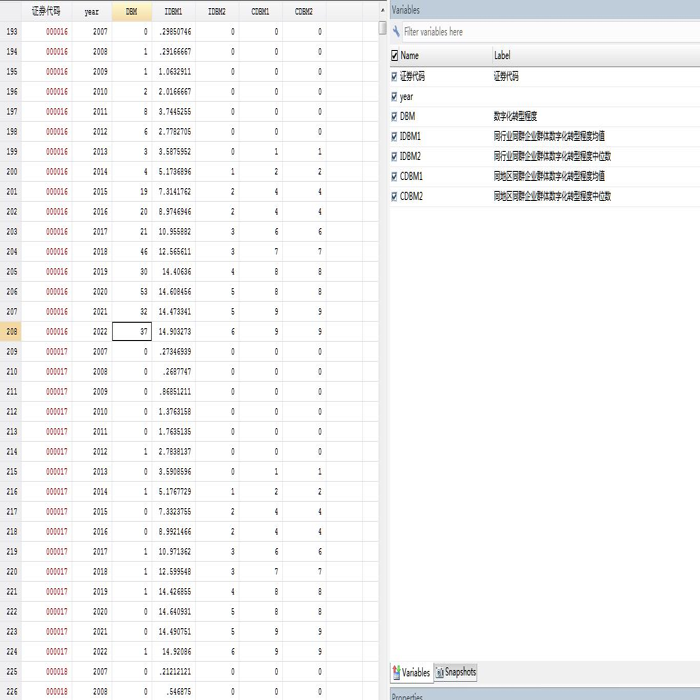Select the IDBM2 column header
700x700 pixels.
tap(217, 11)
